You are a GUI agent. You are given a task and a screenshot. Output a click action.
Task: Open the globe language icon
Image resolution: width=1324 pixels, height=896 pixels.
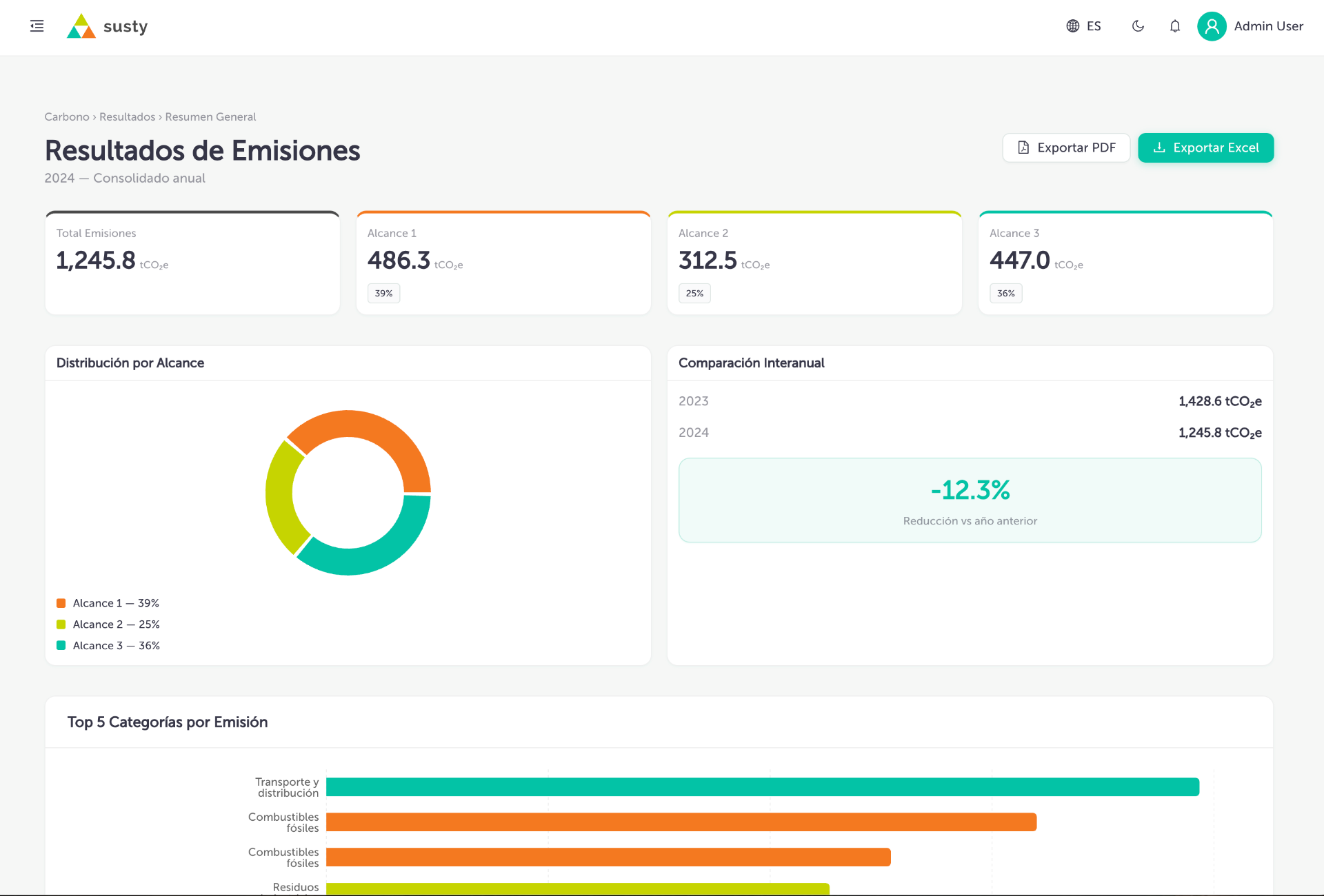[1072, 26]
